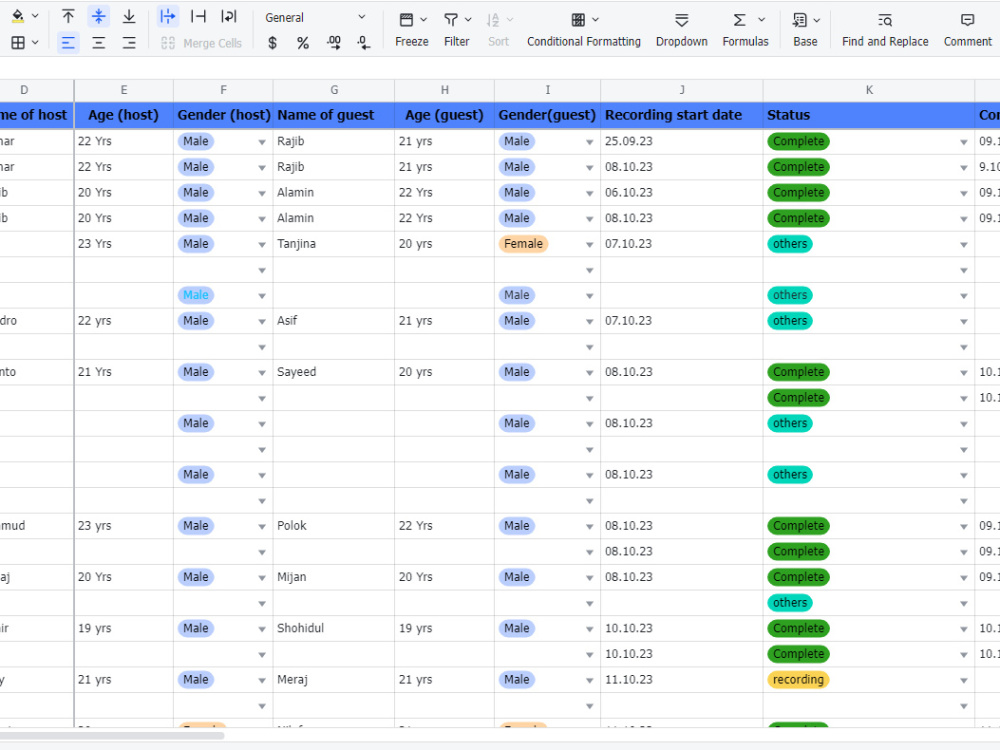1000x750 pixels.
Task: Open status dropdown in Tanjina row
Action: 964,245
